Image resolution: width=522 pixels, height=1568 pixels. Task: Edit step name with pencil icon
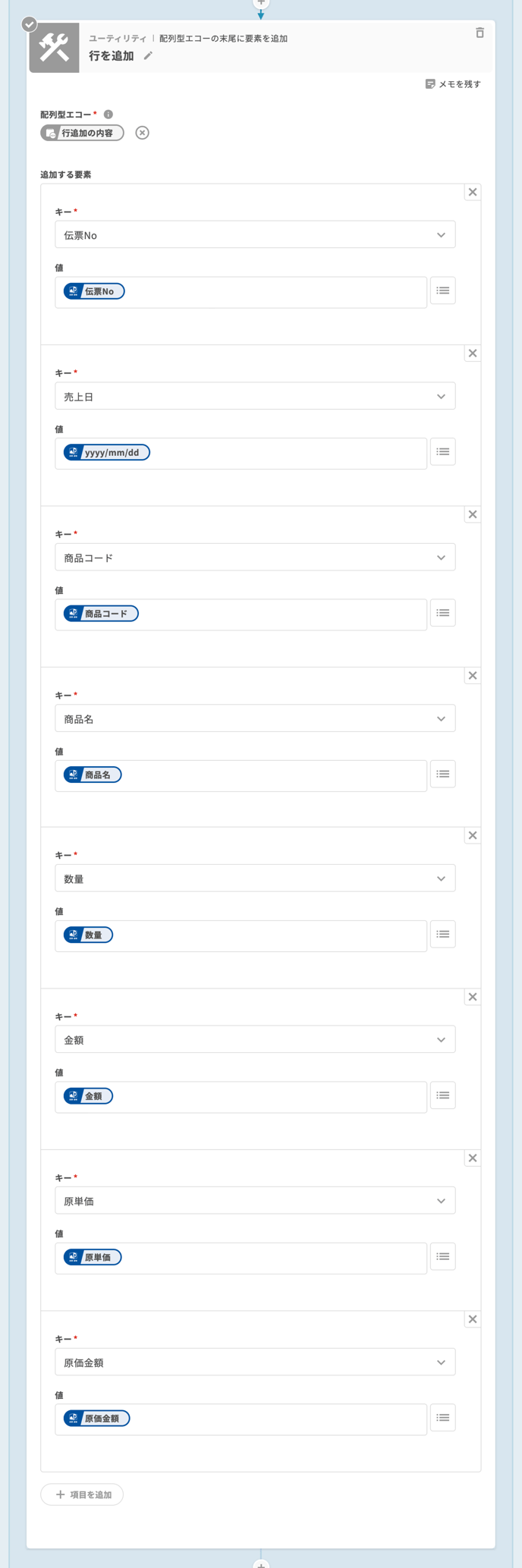pos(148,55)
